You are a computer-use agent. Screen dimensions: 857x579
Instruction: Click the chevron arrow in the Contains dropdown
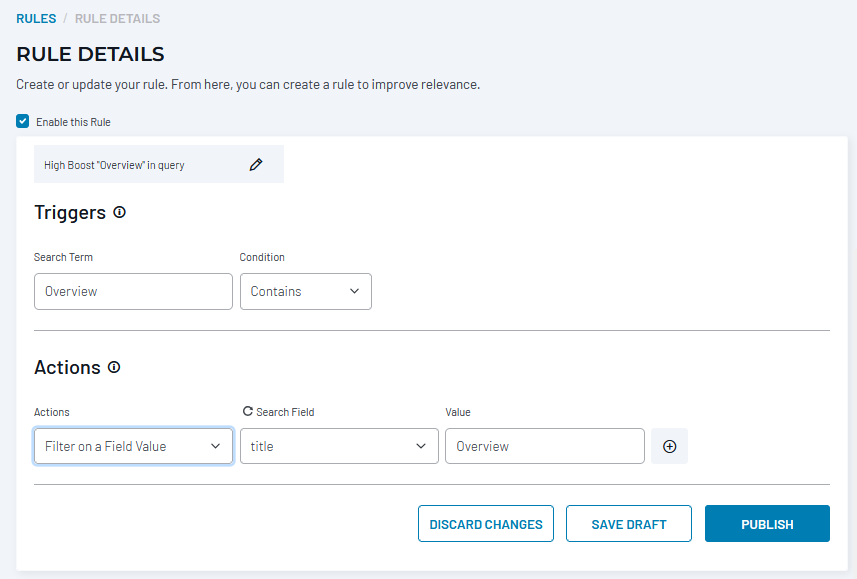click(354, 291)
